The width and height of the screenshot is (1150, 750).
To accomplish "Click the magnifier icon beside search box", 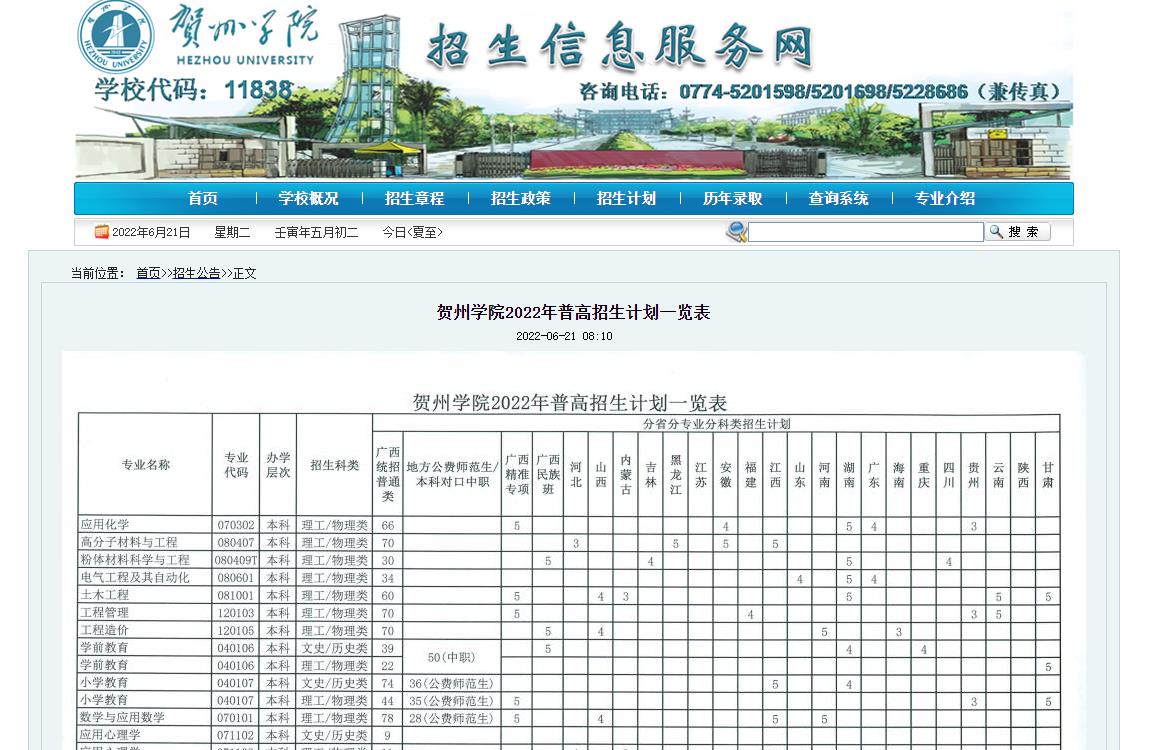I will click(x=736, y=232).
